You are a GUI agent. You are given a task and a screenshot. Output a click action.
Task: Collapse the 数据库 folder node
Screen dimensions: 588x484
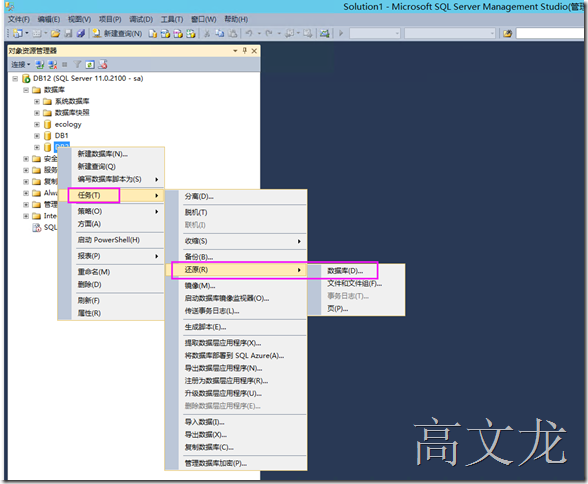click(26, 90)
